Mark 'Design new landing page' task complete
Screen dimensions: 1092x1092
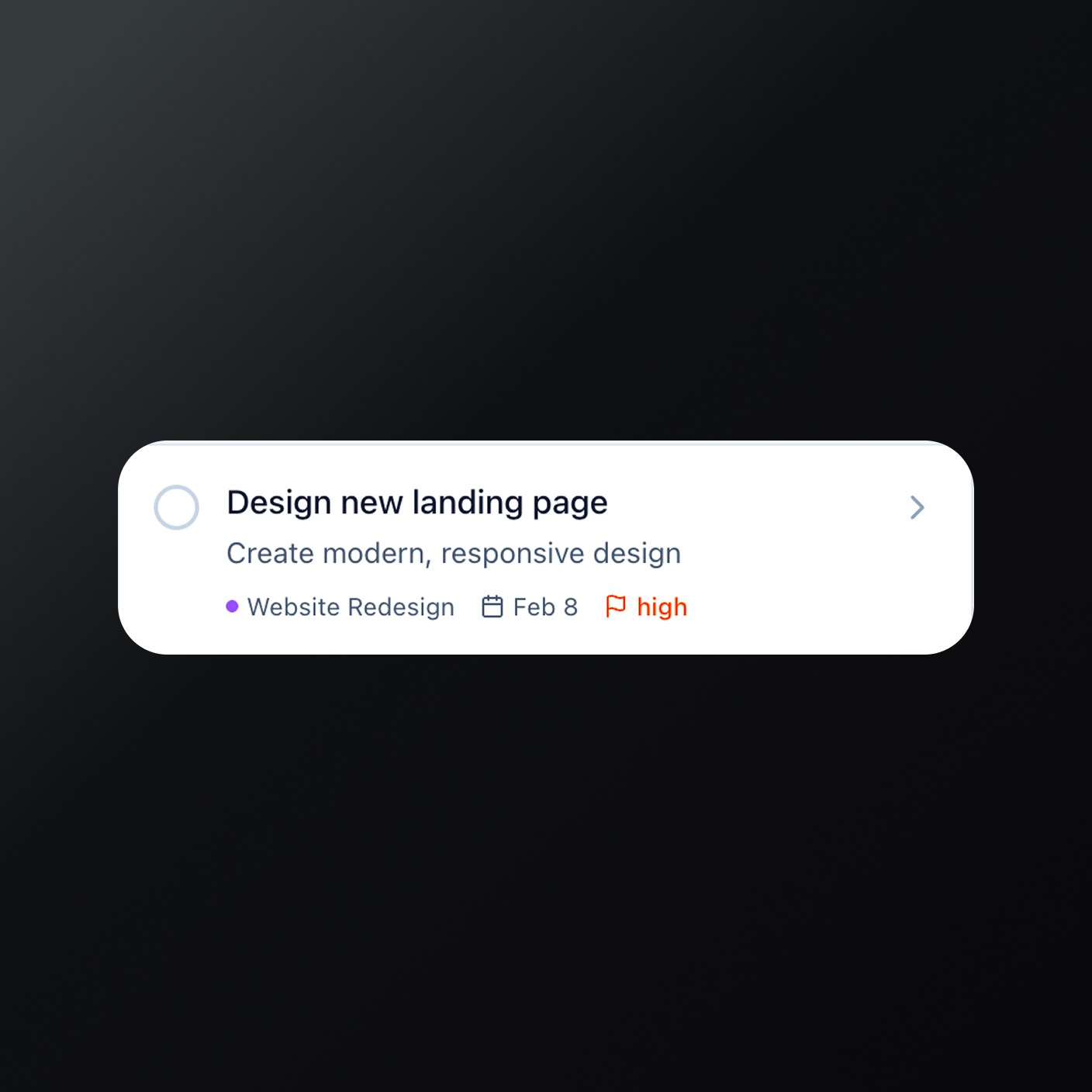tap(177, 507)
